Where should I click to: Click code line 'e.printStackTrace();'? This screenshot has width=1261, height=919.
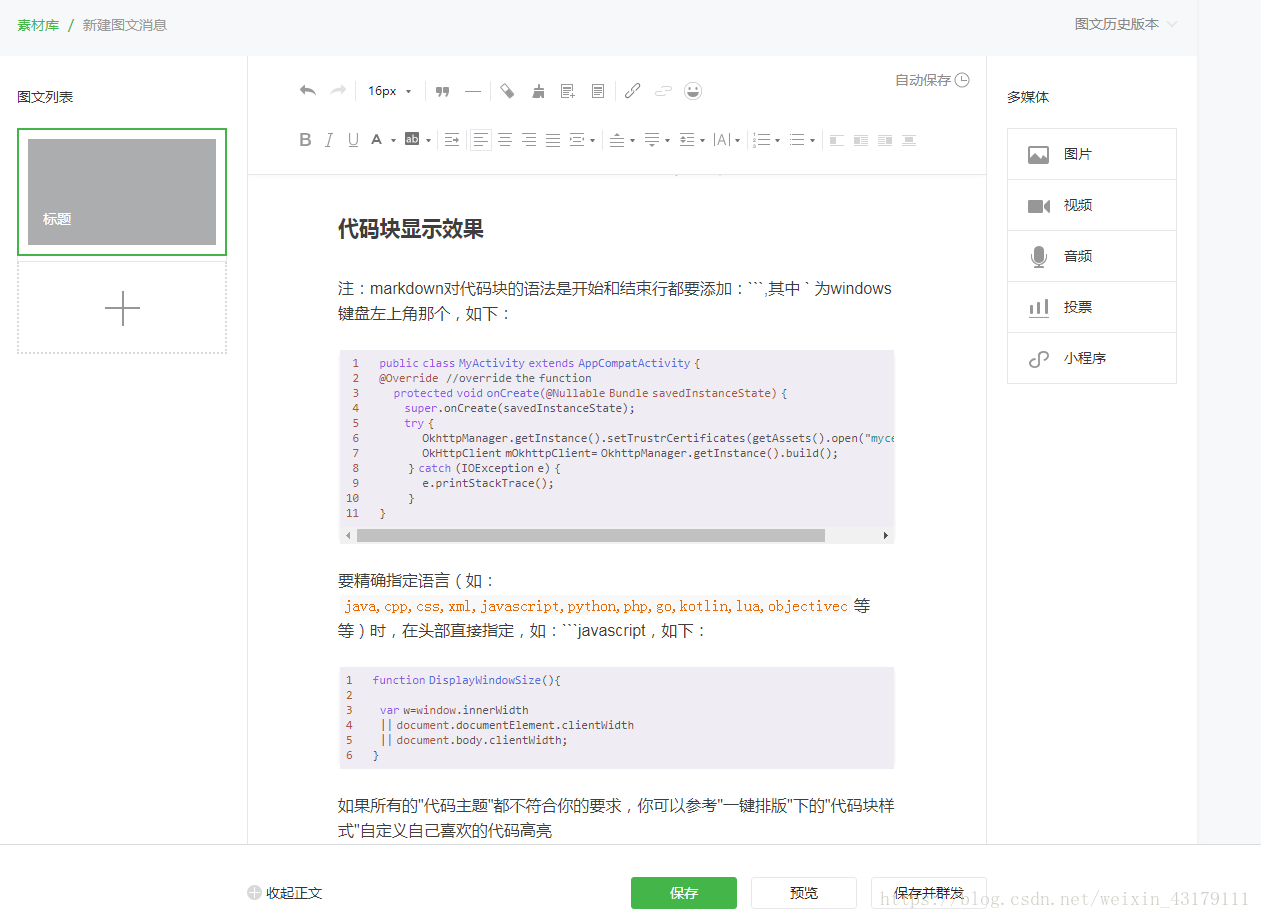click(x=487, y=483)
